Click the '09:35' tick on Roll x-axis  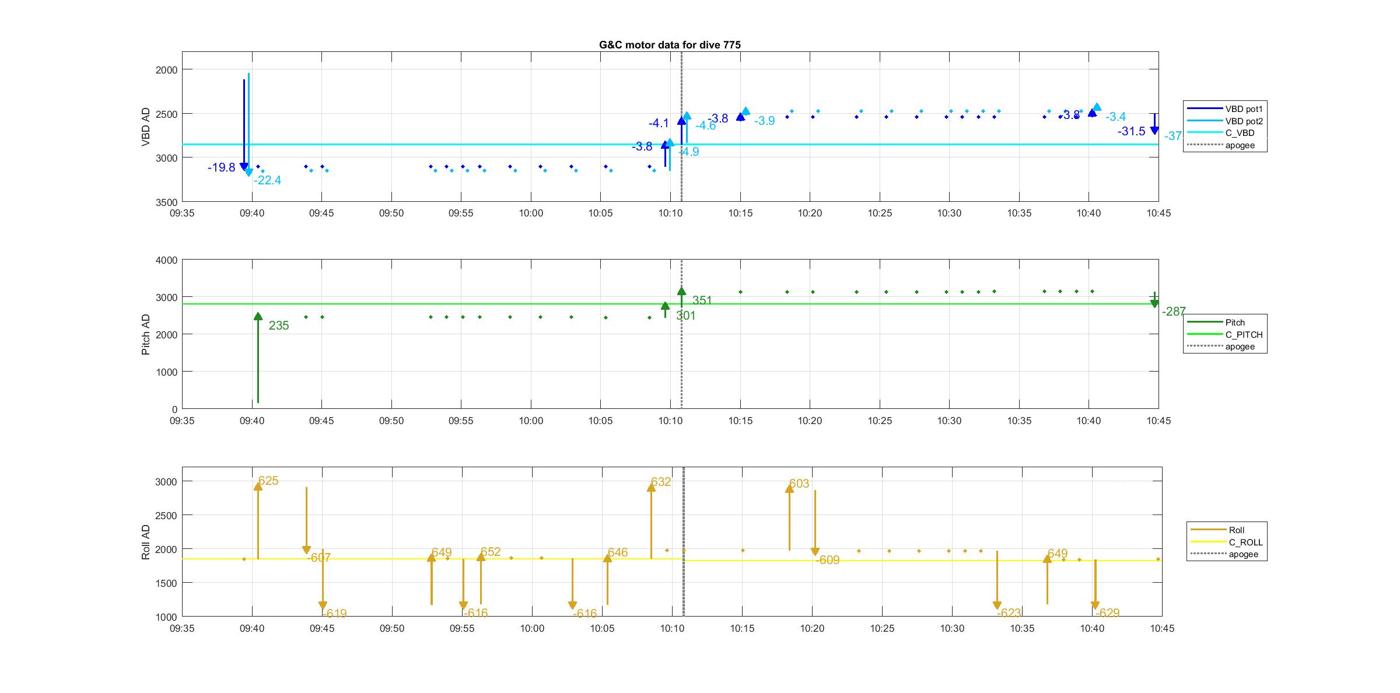pyautogui.click(x=182, y=629)
